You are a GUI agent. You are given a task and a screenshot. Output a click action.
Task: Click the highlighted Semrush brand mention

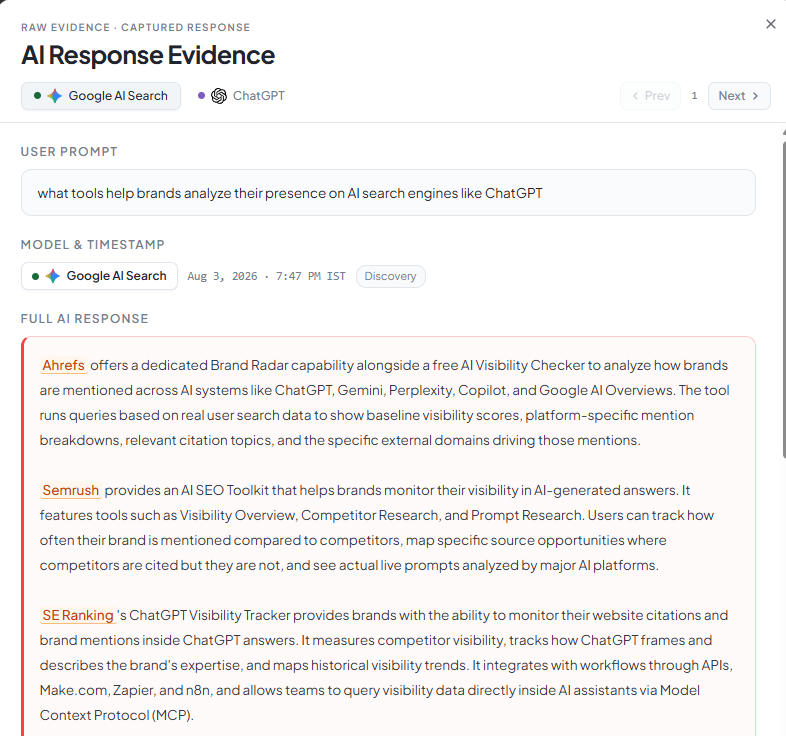click(x=70, y=490)
